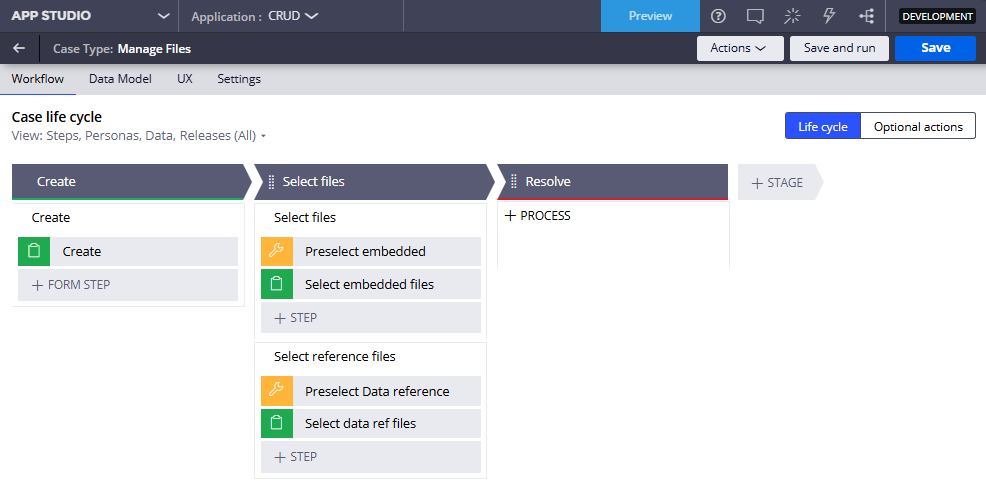Screen dimensions: 986x481
Task: Add a step under Select files process
Action: (x=371, y=318)
